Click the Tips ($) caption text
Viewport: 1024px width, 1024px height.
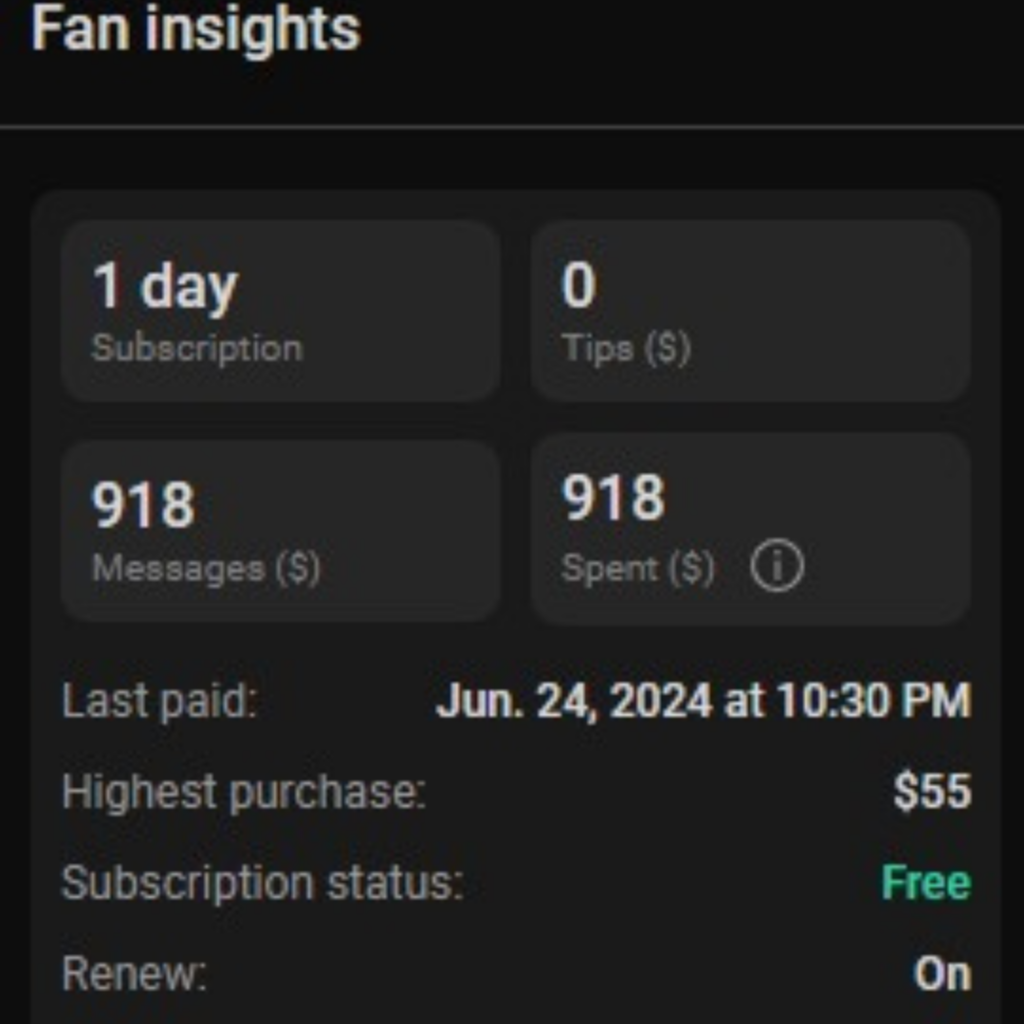[x=626, y=347]
